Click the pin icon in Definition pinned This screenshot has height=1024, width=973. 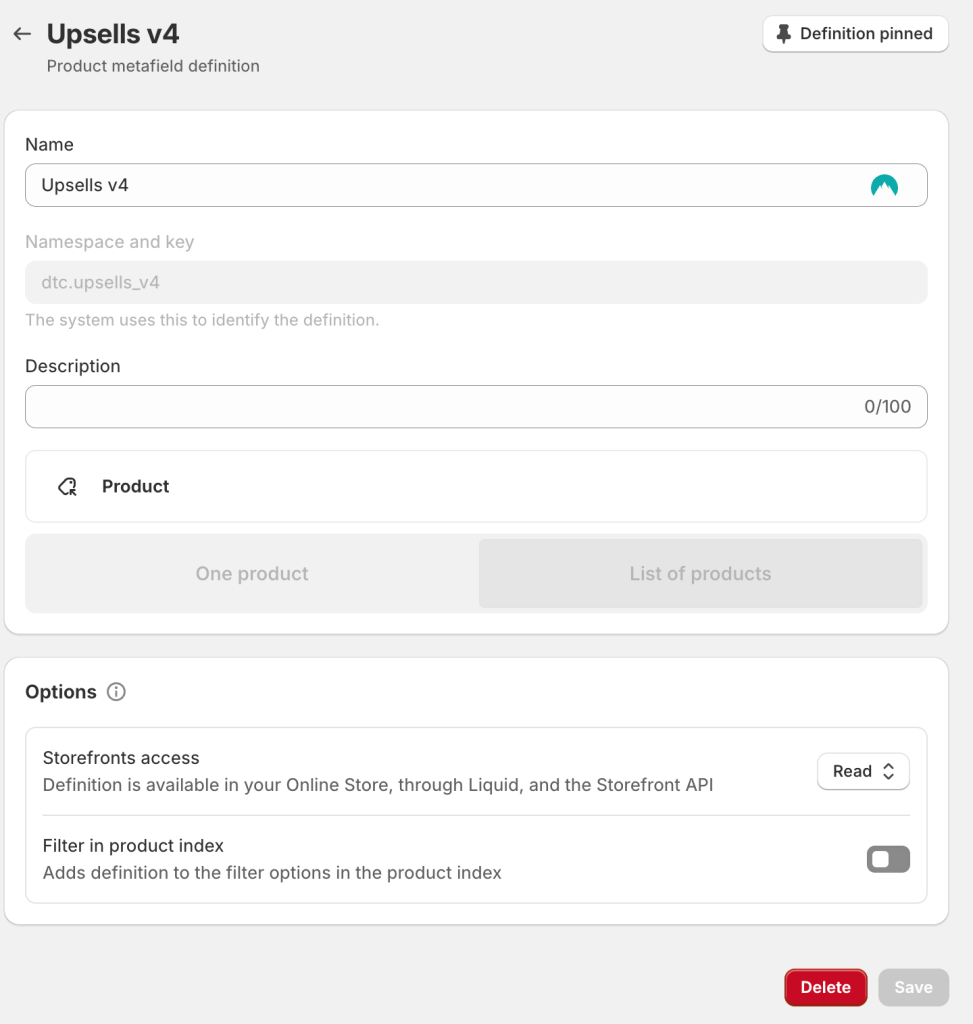[x=783, y=34]
